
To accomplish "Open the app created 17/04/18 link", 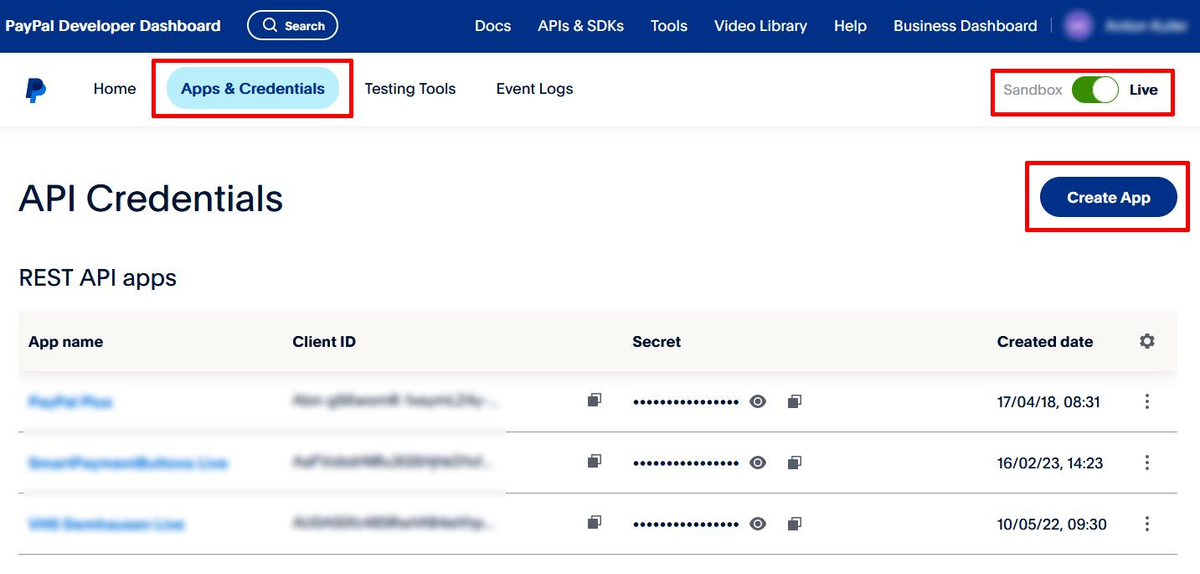I will point(70,402).
